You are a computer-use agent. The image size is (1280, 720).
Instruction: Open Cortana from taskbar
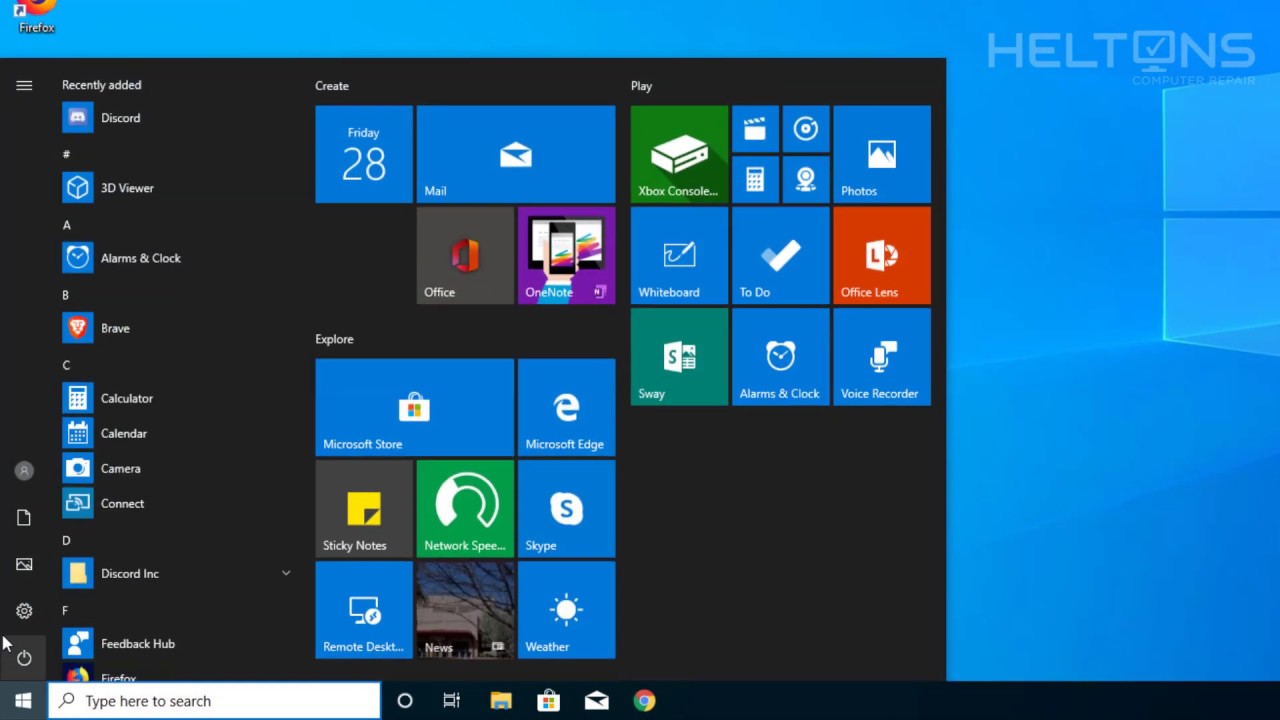click(x=405, y=701)
